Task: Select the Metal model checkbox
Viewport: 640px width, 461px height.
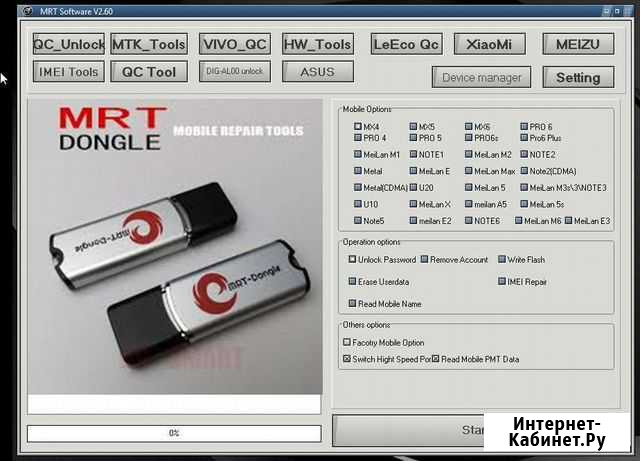Action: [358, 171]
